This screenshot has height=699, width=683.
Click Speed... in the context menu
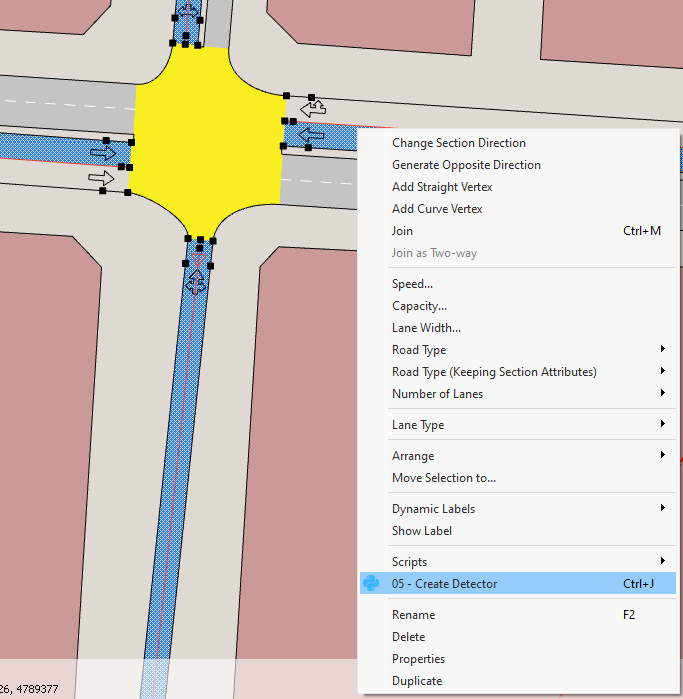[x=412, y=284]
